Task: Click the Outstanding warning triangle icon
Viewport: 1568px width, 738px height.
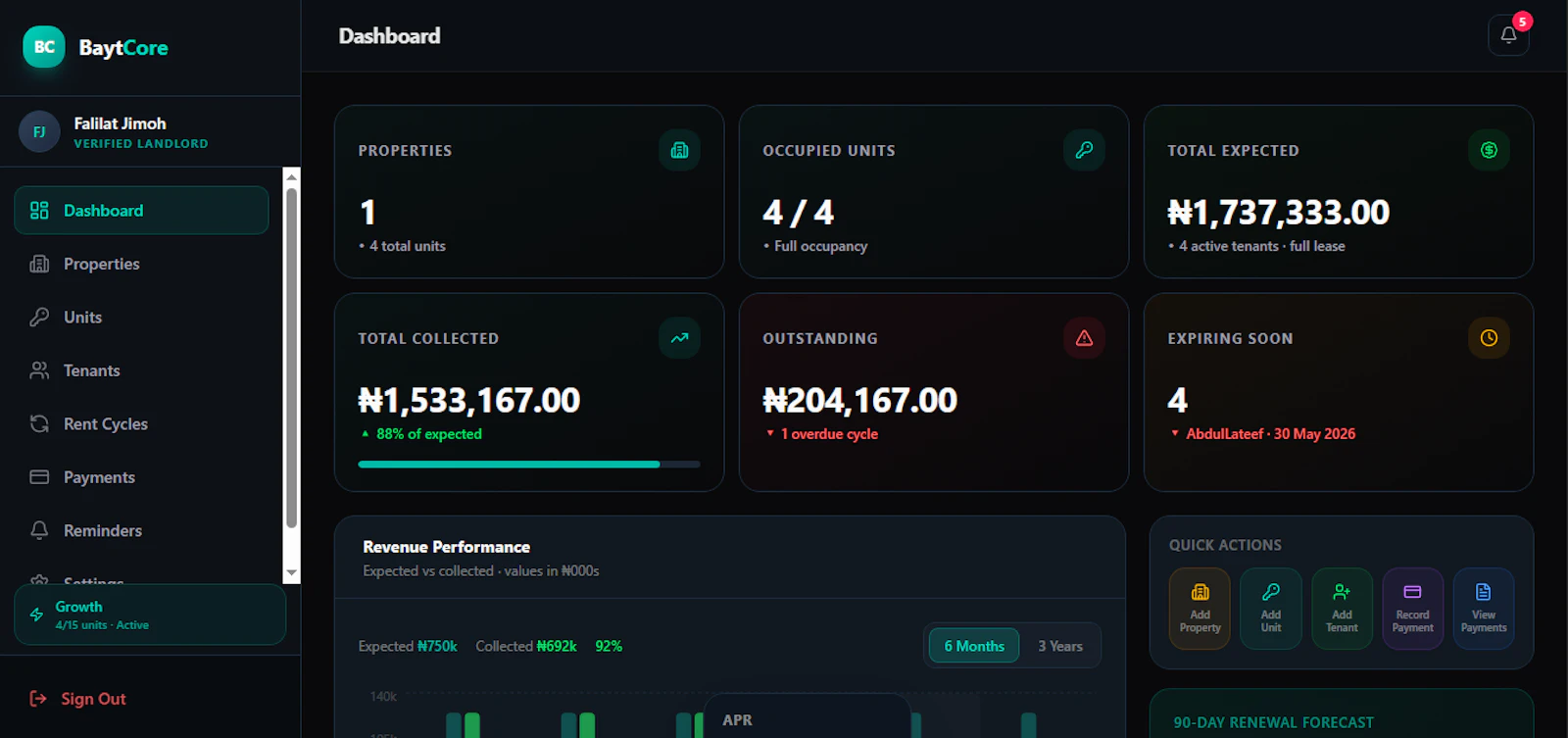Action: coord(1084,338)
